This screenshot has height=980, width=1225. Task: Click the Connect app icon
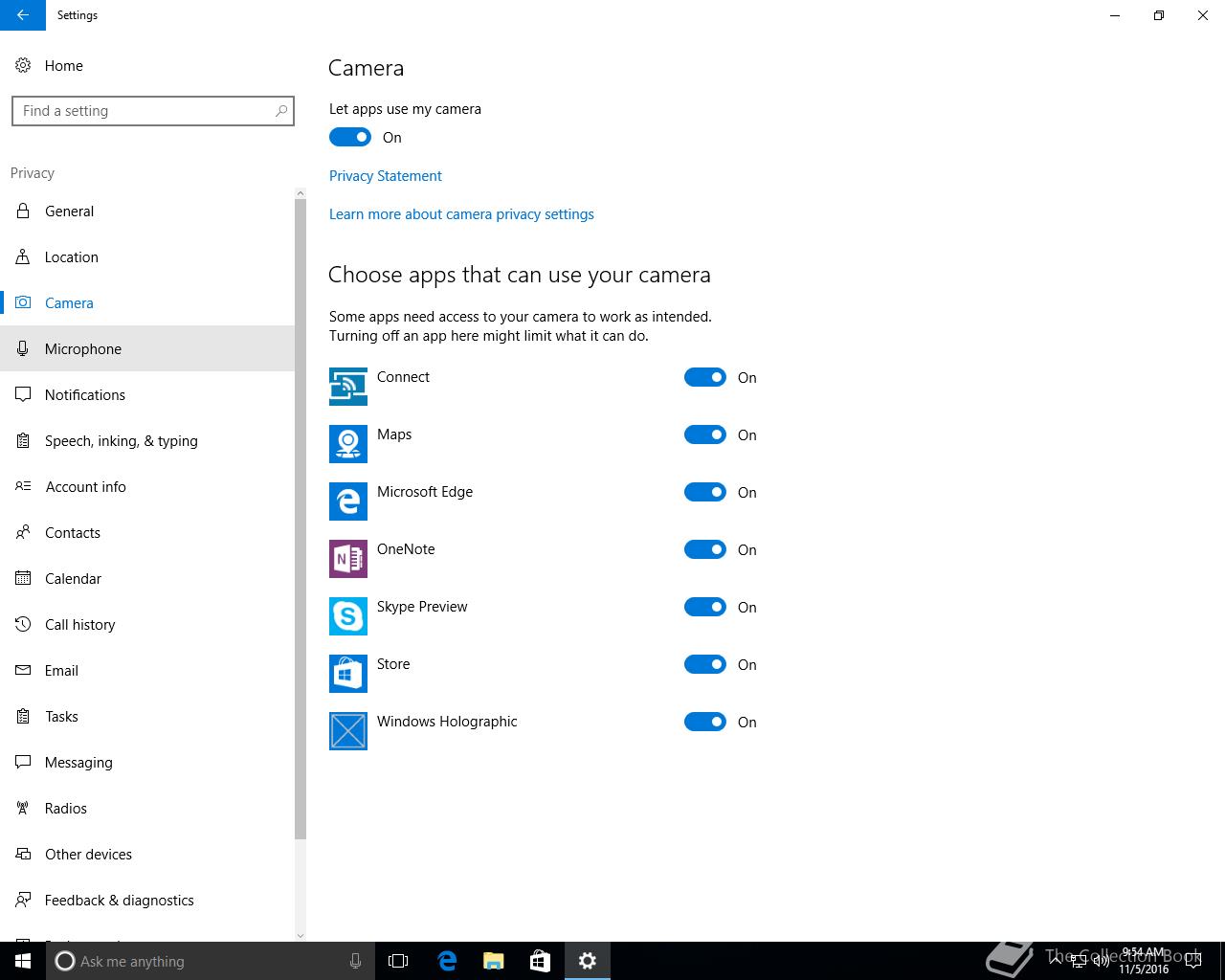point(348,387)
